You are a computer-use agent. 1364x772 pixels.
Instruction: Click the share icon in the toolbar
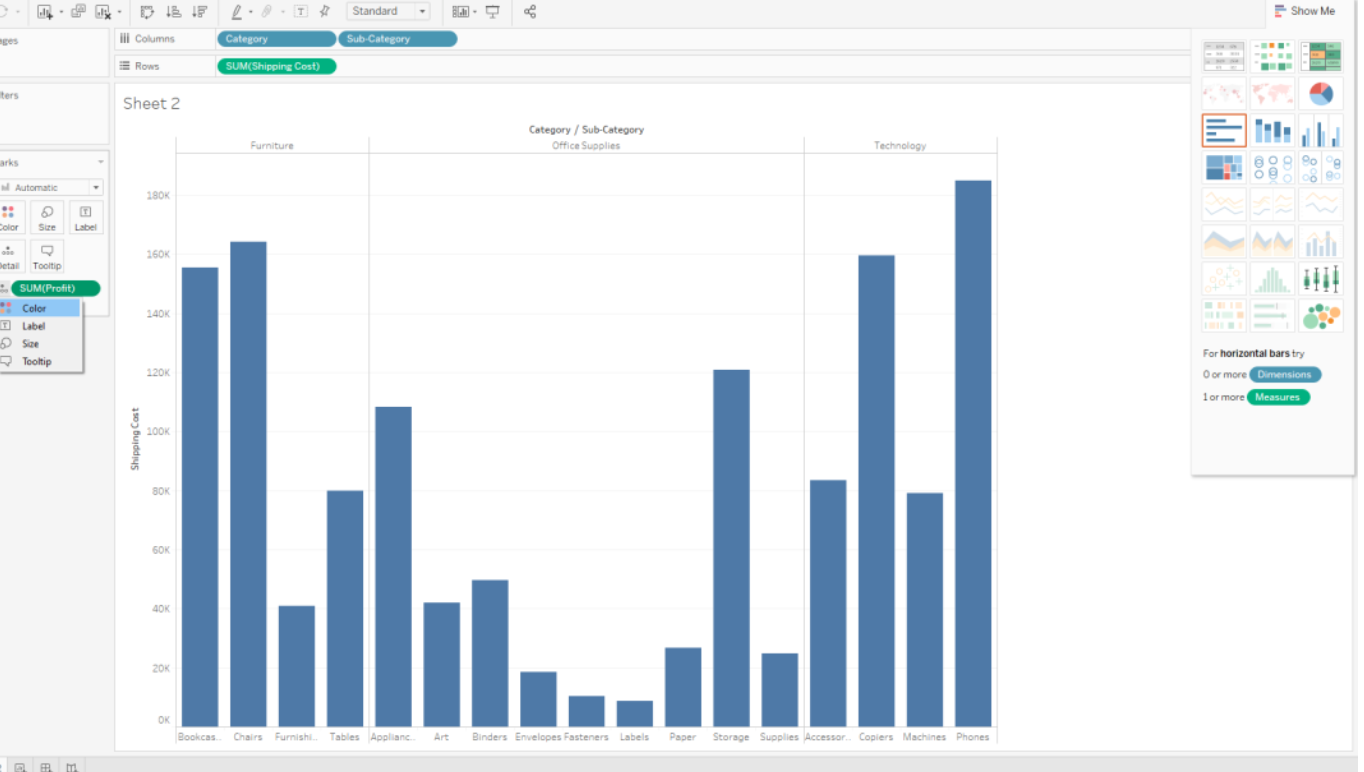[530, 12]
